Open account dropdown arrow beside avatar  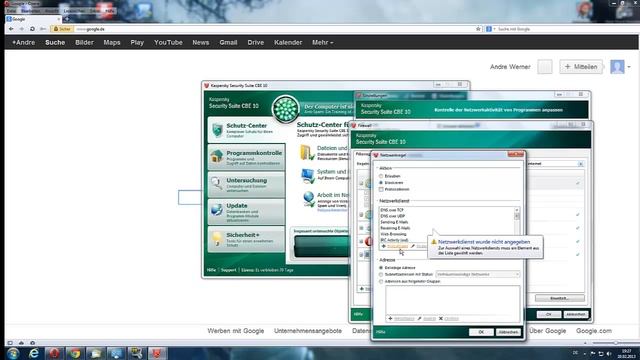[x=629, y=67]
